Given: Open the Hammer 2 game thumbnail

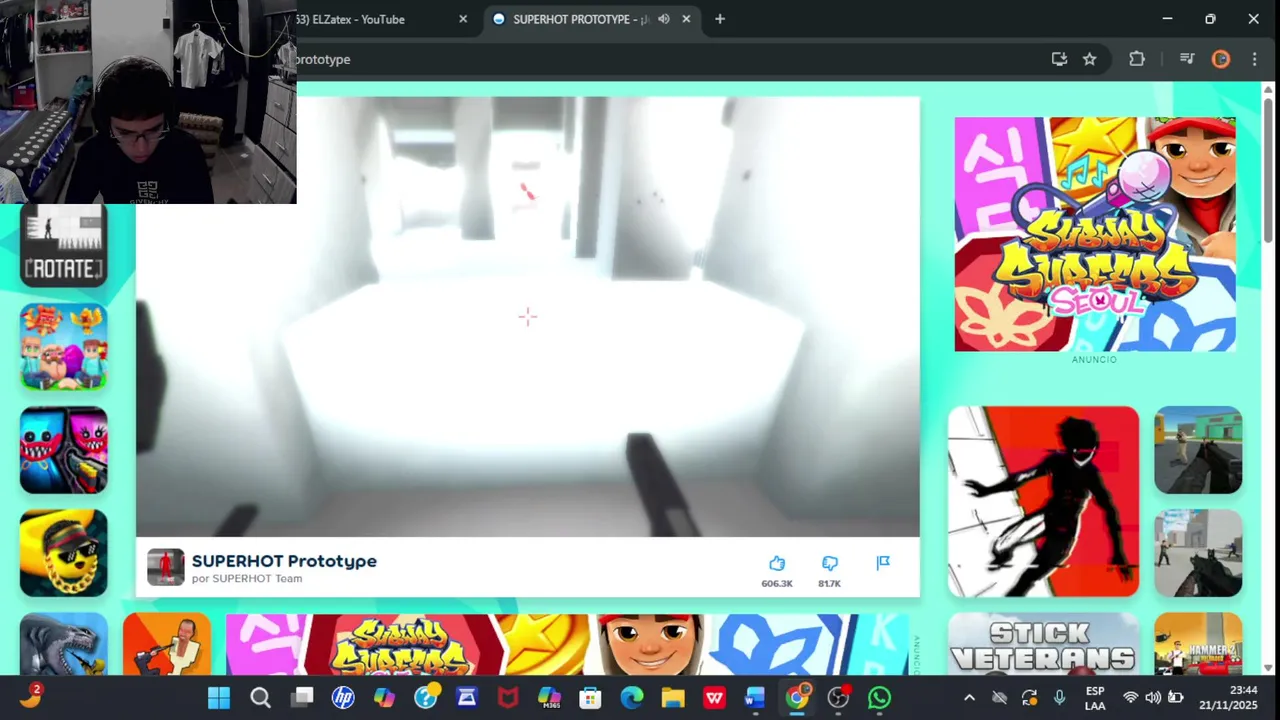Looking at the screenshot, I should tap(1198, 644).
